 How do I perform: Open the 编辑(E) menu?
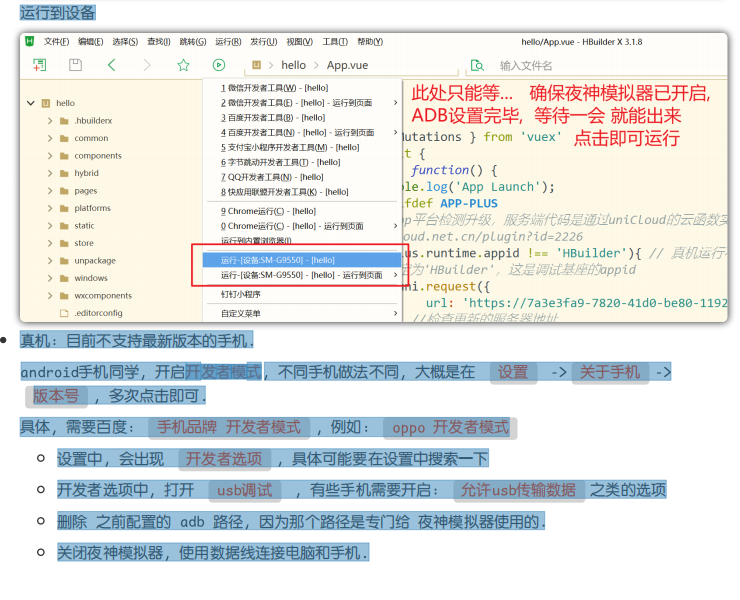(x=91, y=42)
